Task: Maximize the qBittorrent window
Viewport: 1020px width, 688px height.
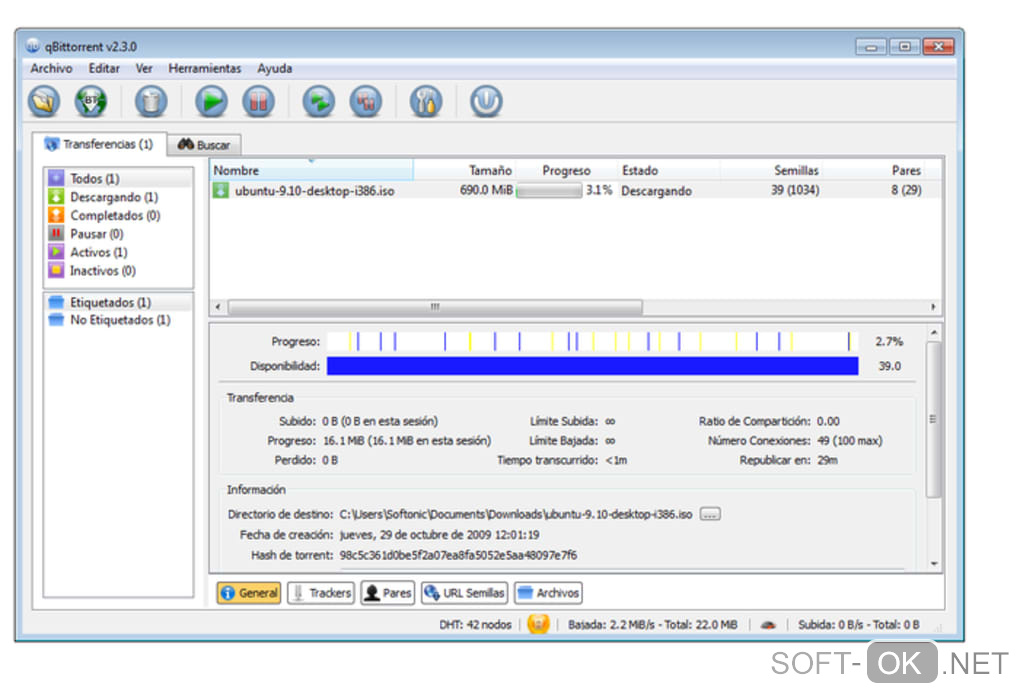Action: (x=904, y=47)
